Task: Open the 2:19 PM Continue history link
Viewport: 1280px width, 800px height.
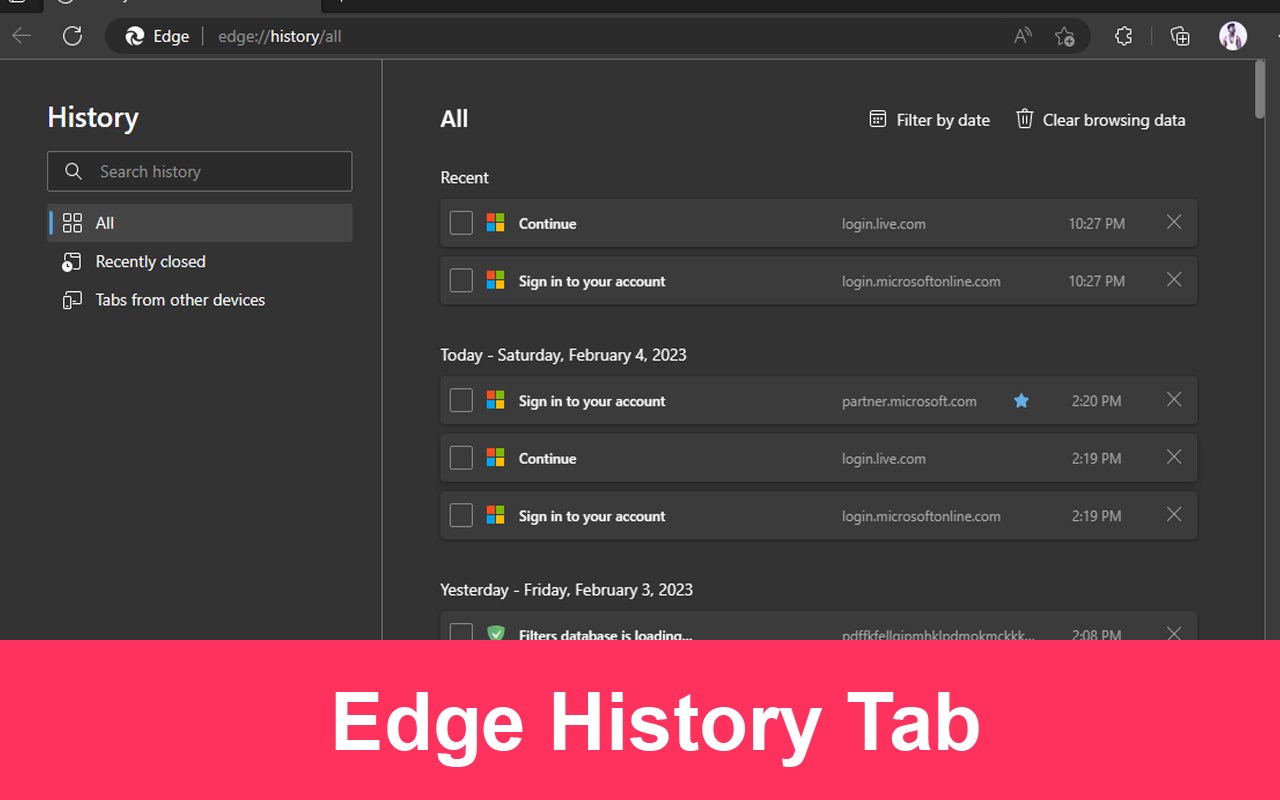Action: point(547,459)
